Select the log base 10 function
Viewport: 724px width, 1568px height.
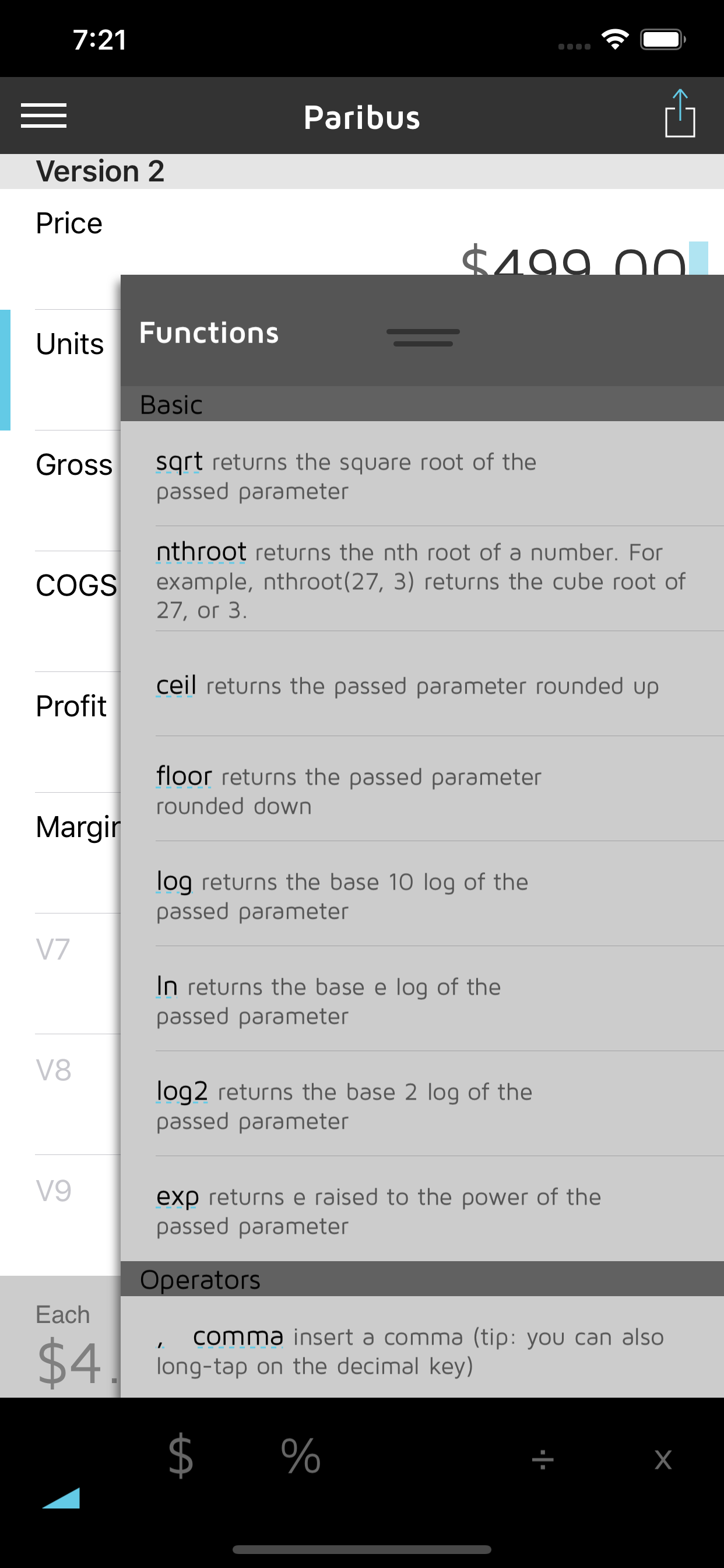click(x=174, y=882)
